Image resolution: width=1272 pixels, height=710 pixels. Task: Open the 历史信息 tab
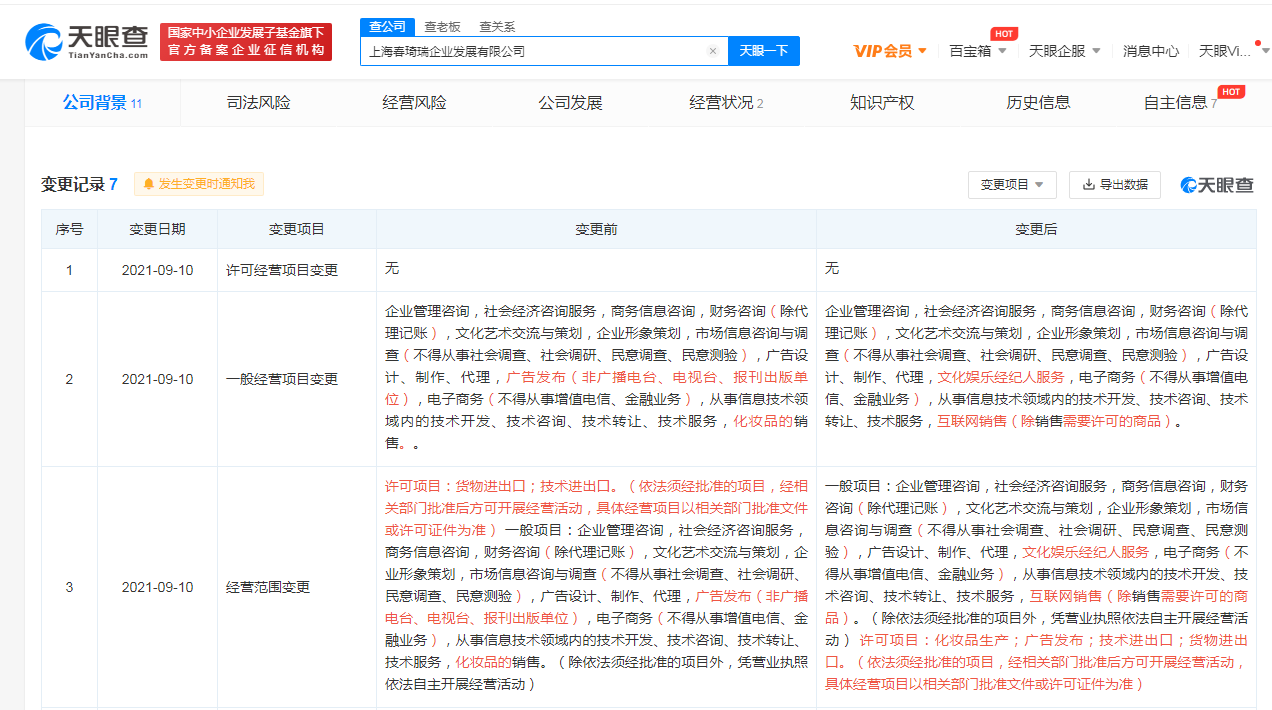pos(1038,102)
